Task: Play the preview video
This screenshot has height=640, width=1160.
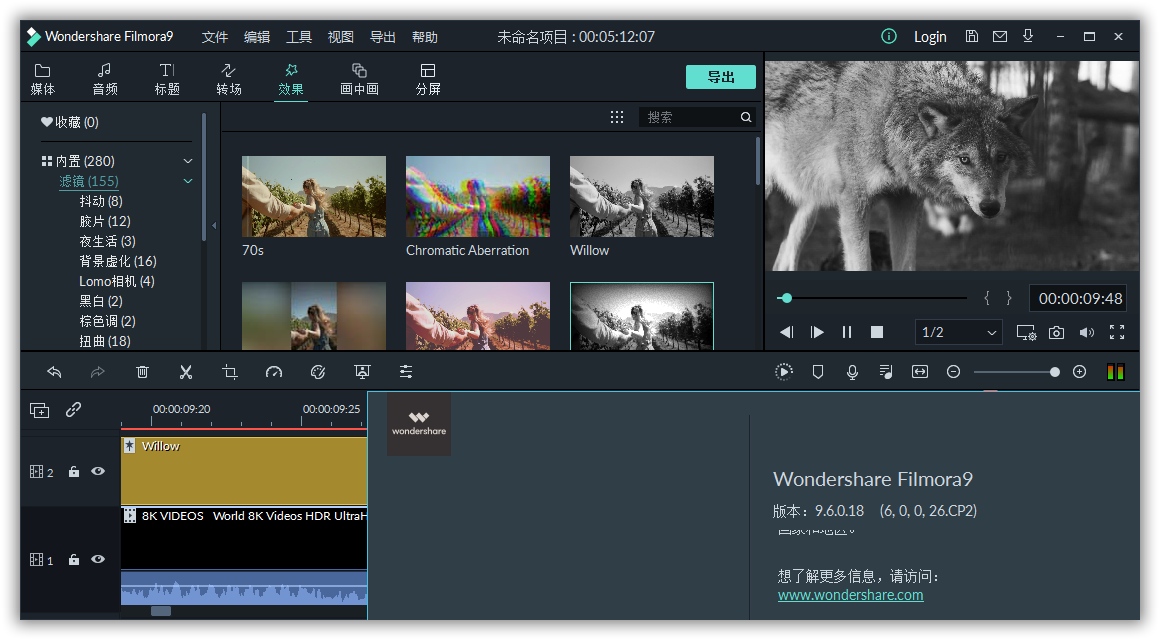Action: pyautogui.click(x=817, y=332)
